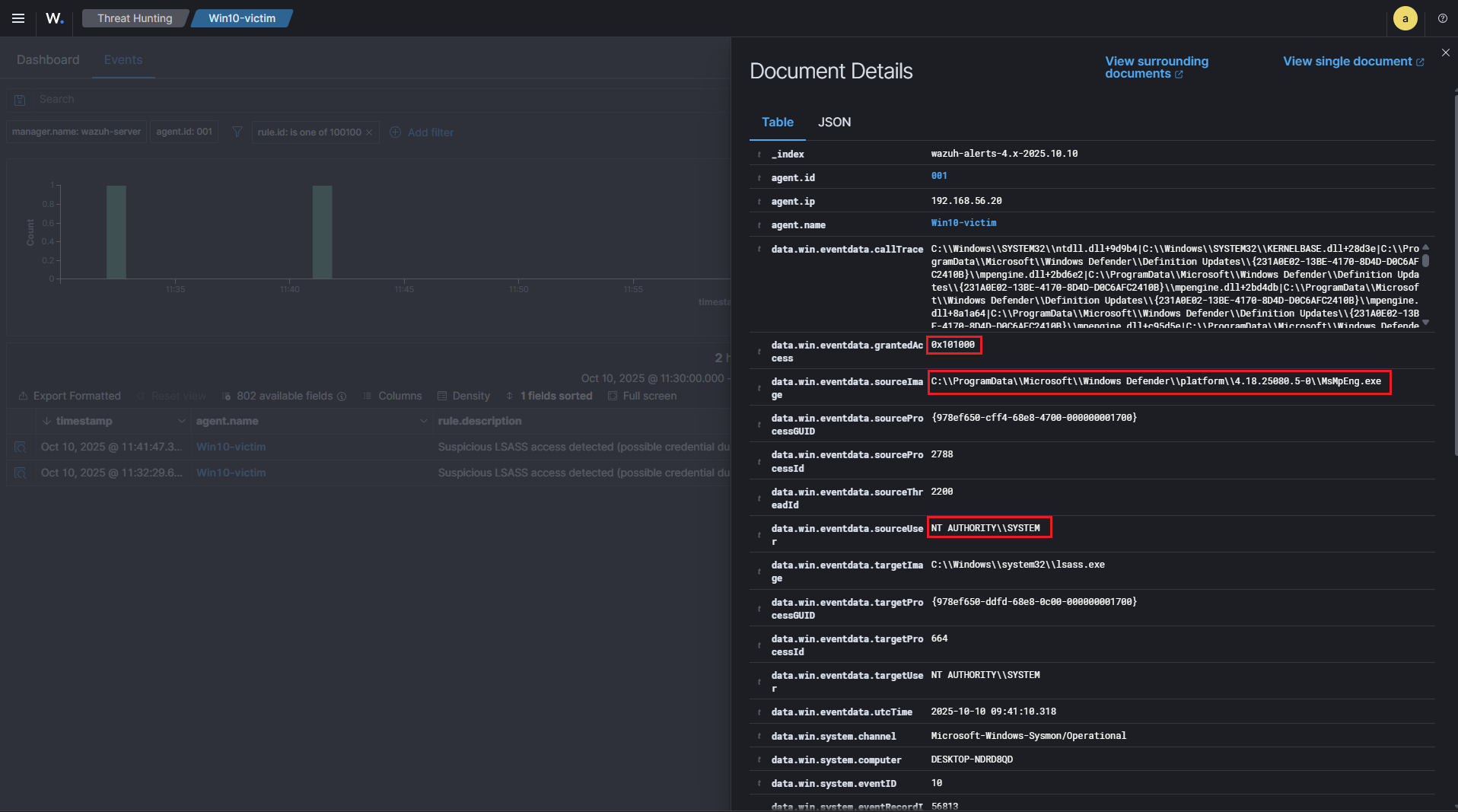1458x812 pixels.
Task: Open the hamburger navigation menu
Action: click(18, 18)
